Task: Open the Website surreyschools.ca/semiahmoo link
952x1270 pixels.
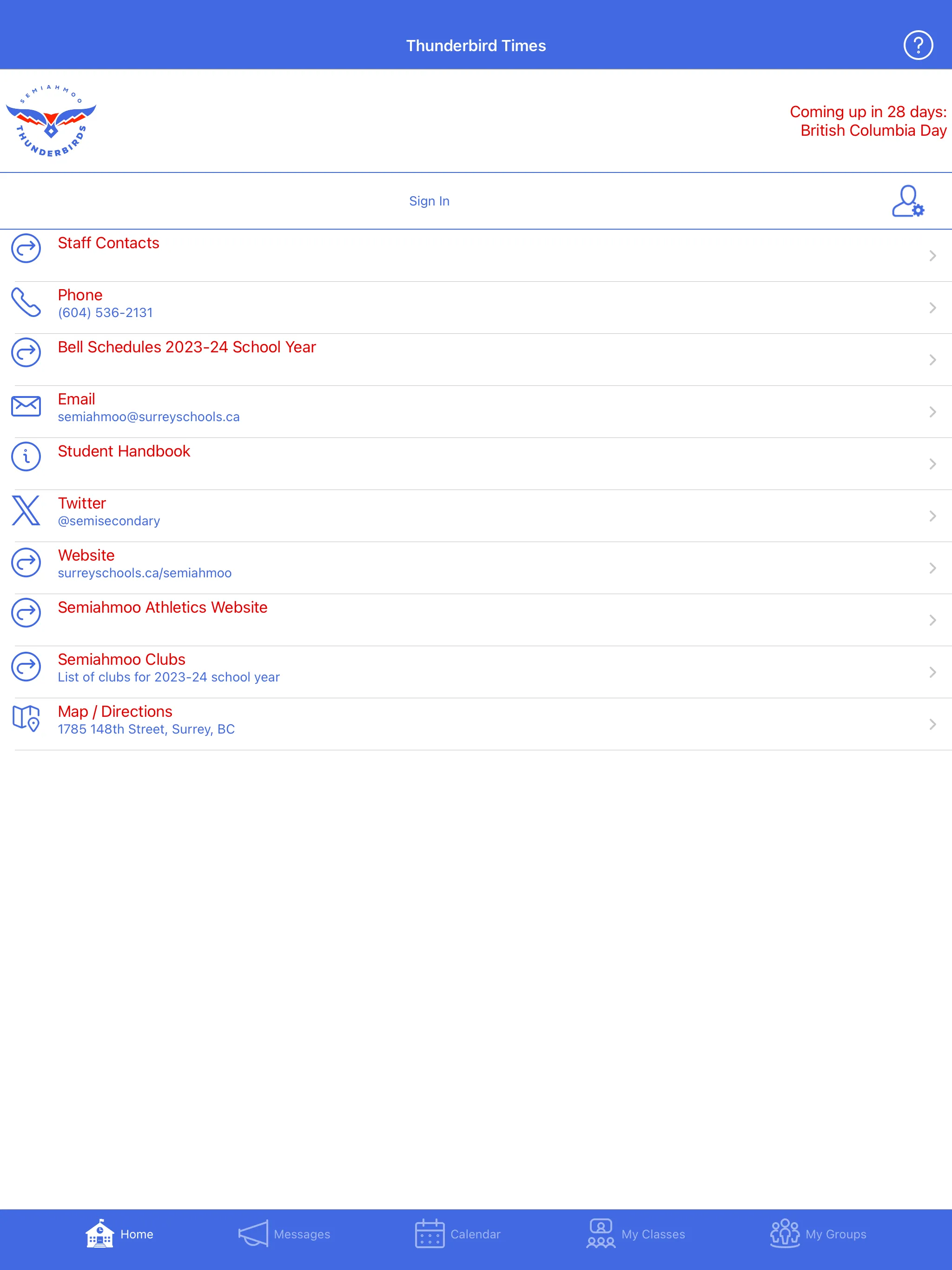Action: coord(476,563)
